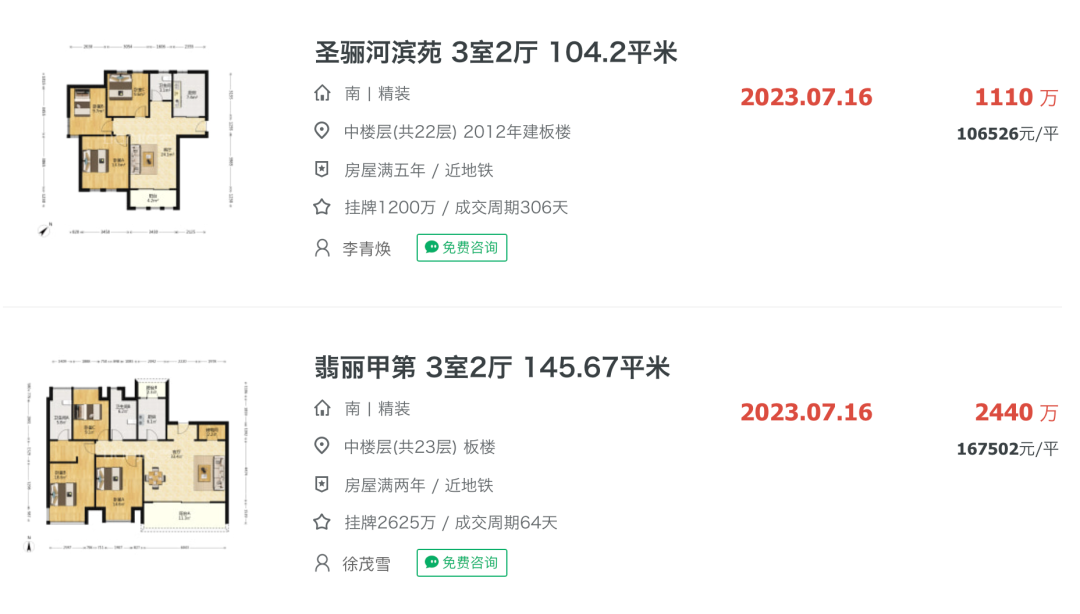Click agent name 李青焕
Viewport: 1080px width, 614px height.
pyautogui.click(x=366, y=249)
